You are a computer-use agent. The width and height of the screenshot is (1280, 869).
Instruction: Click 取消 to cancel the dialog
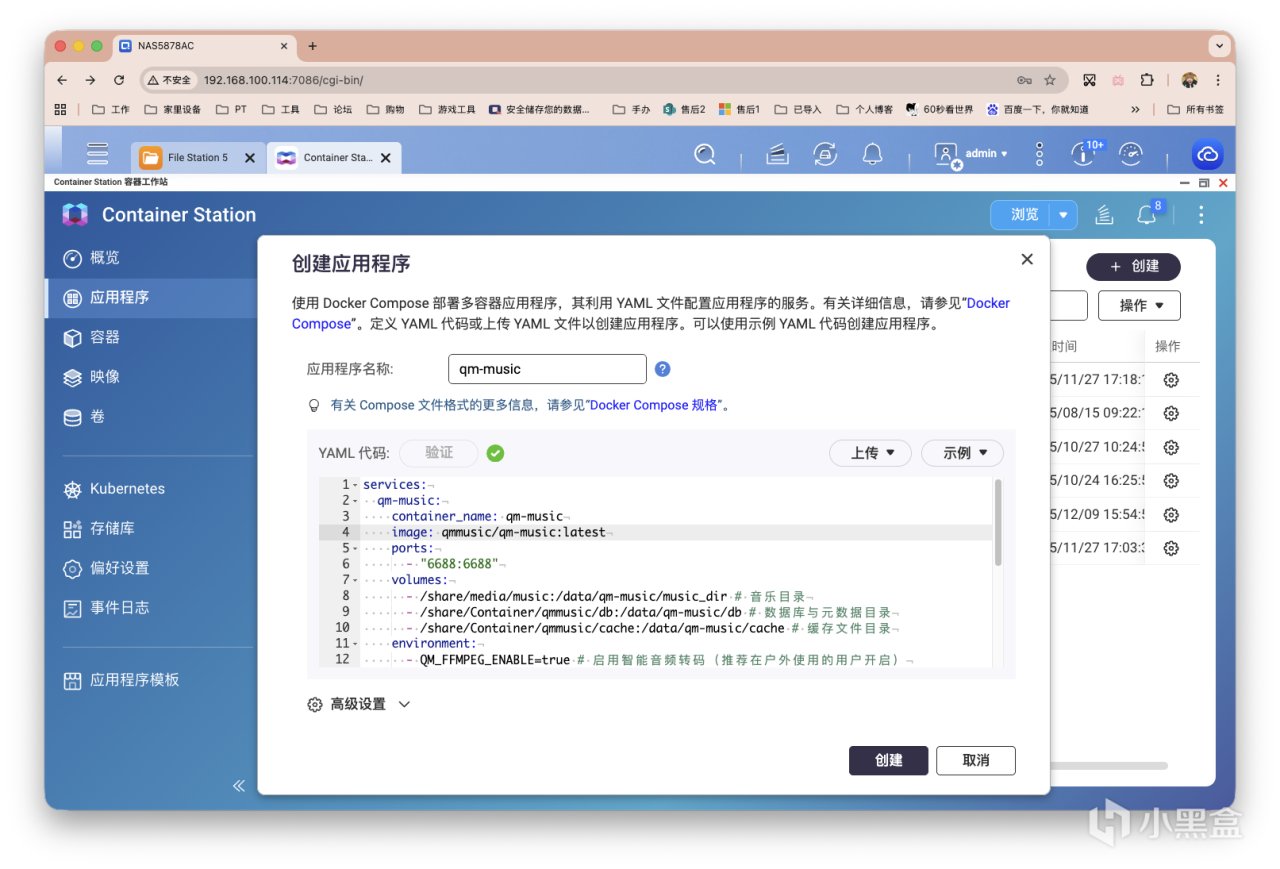(976, 760)
